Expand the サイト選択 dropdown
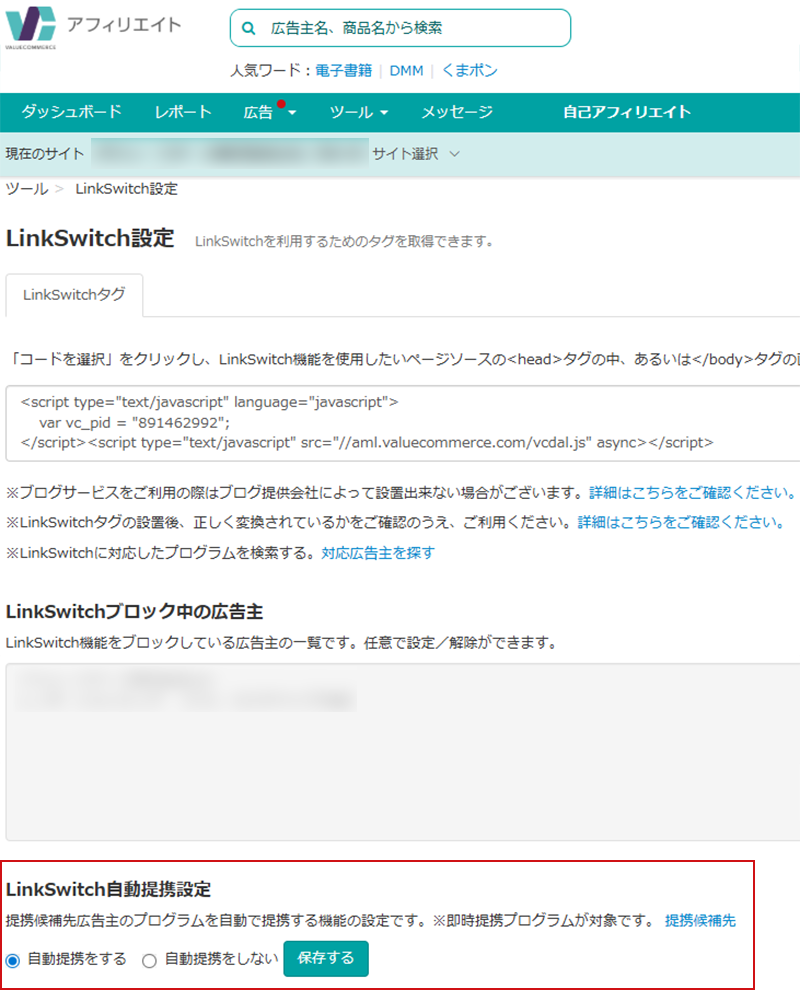800x990 pixels. coord(416,154)
